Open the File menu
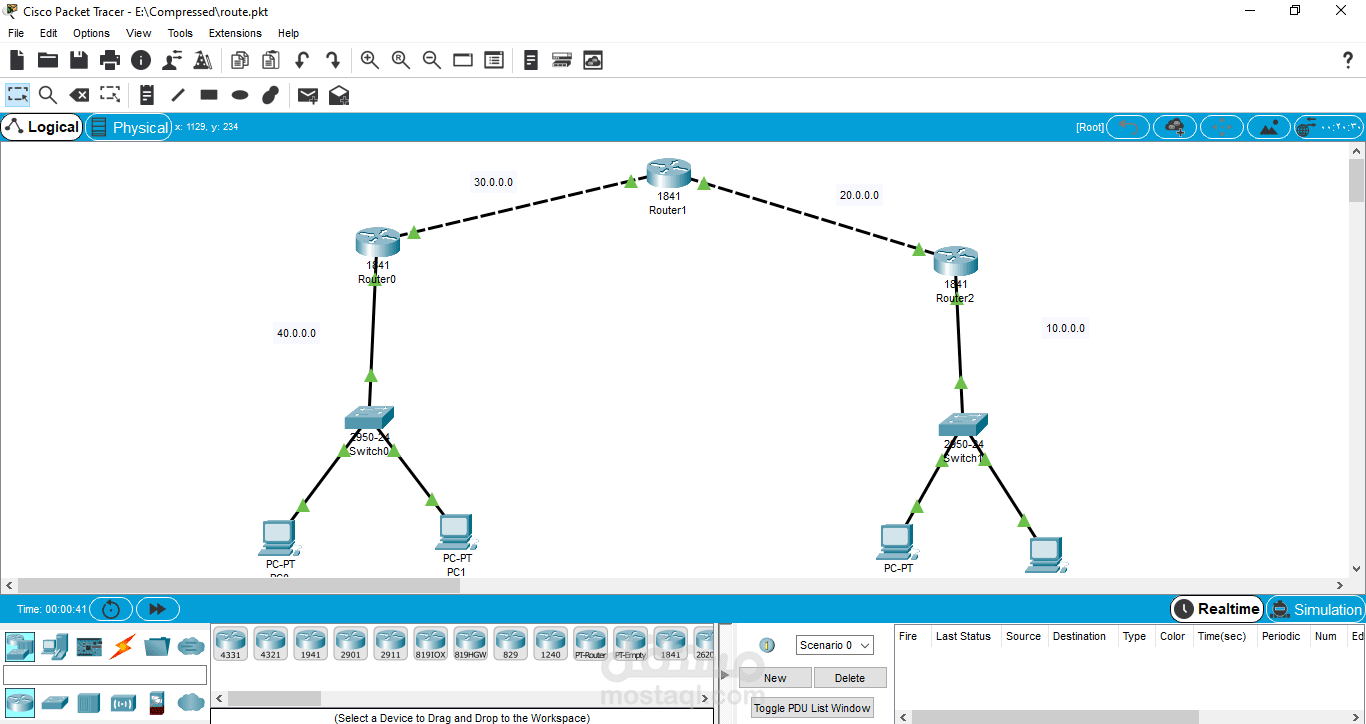Image resolution: width=1366 pixels, height=724 pixels. (16, 33)
